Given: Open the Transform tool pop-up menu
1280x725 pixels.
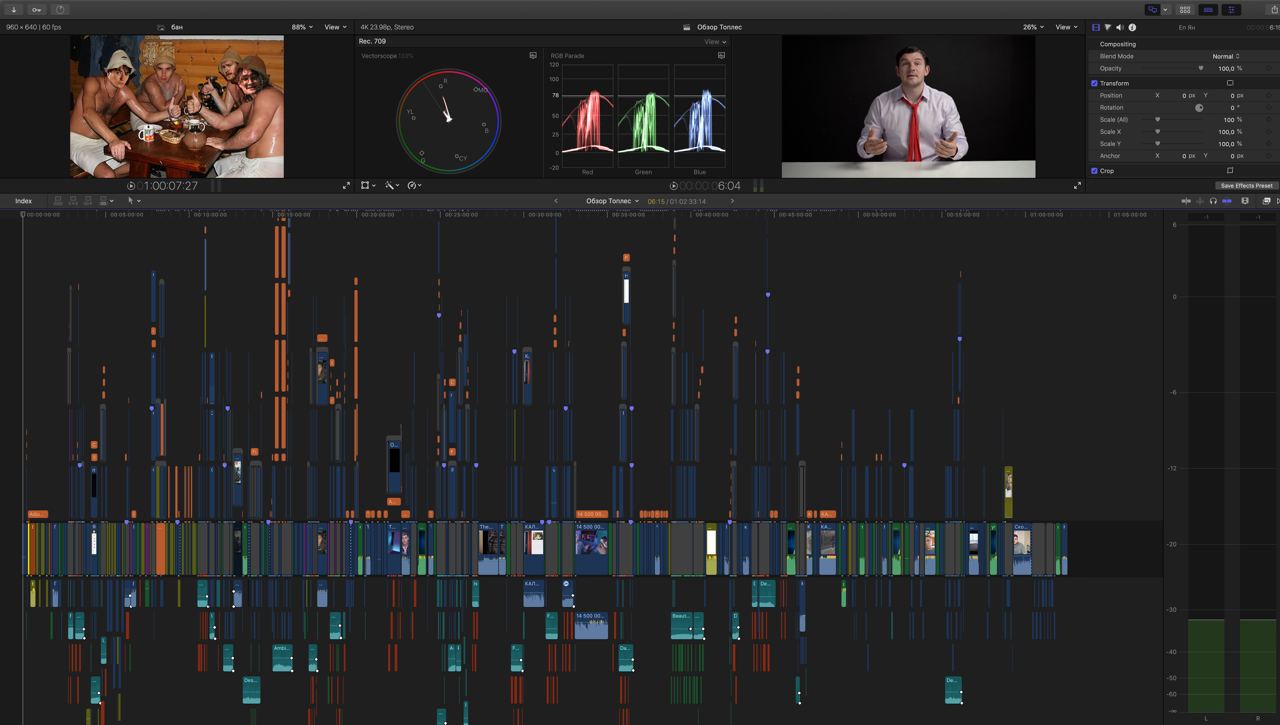Looking at the screenshot, I should tap(367, 186).
